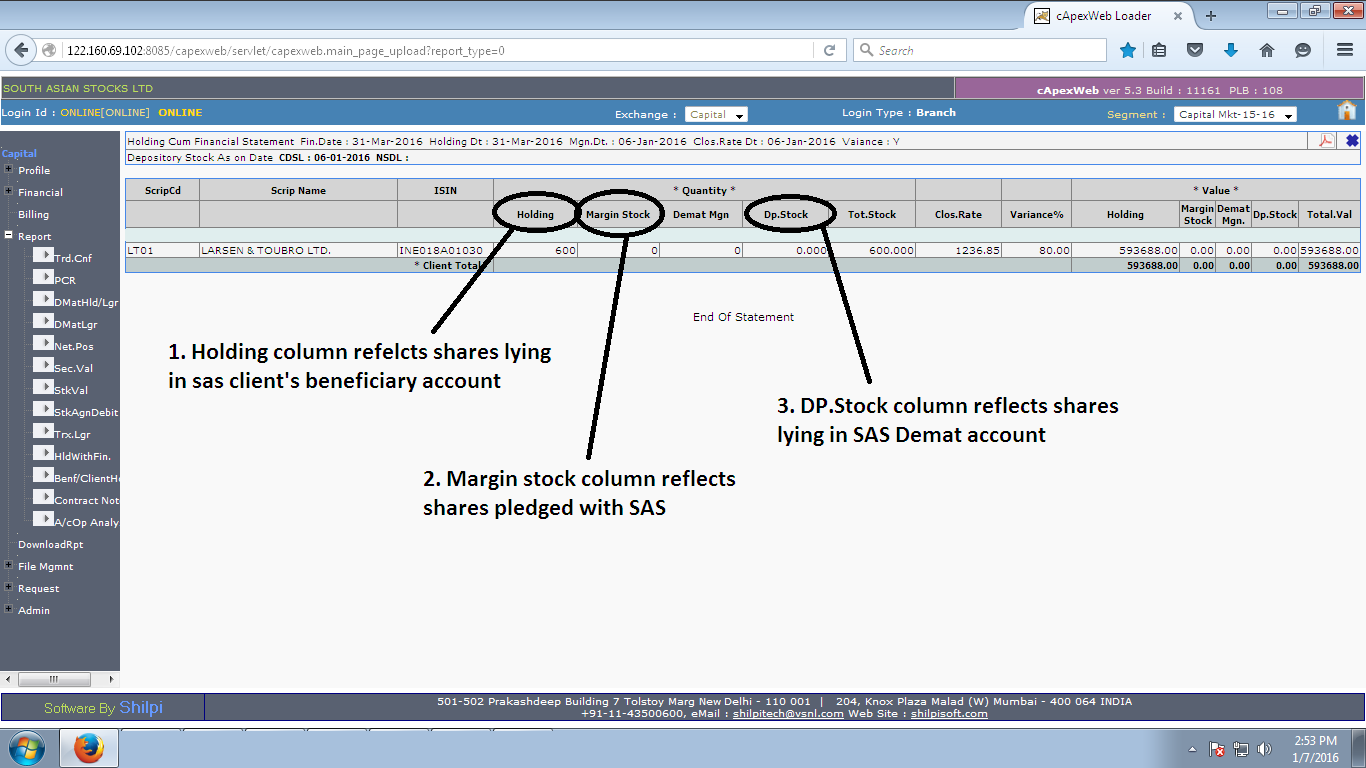Click the Capital heading in the sidebar
This screenshot has height=768, width=1366.
(x=19, y=153)
